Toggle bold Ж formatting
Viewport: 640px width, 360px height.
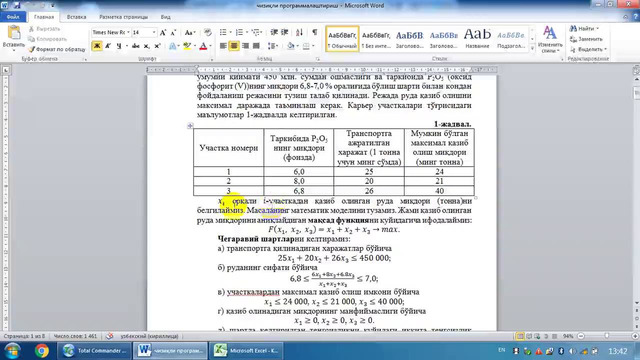97,46
